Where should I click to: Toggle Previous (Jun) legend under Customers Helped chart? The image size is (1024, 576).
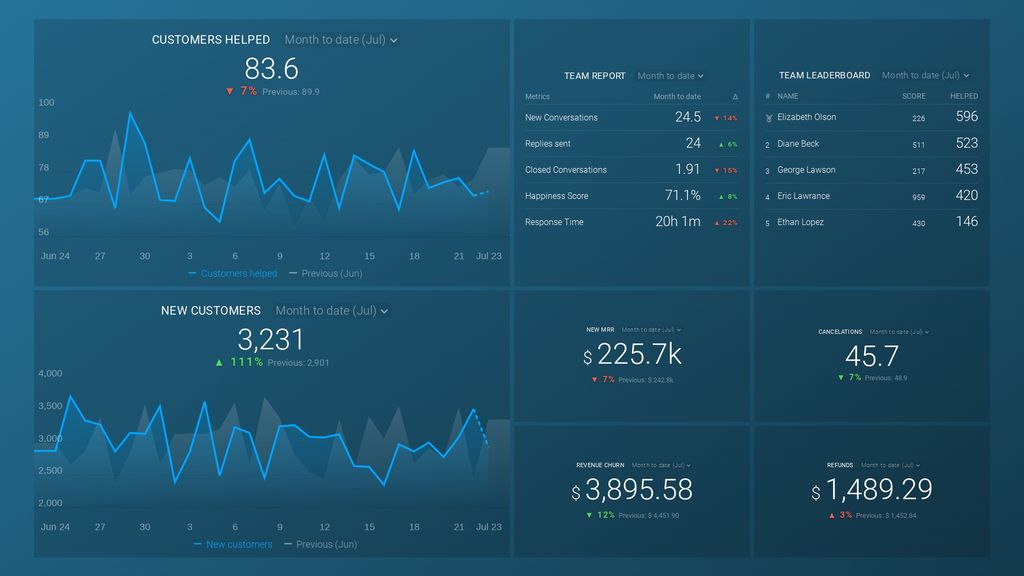[x=326, y=274]
